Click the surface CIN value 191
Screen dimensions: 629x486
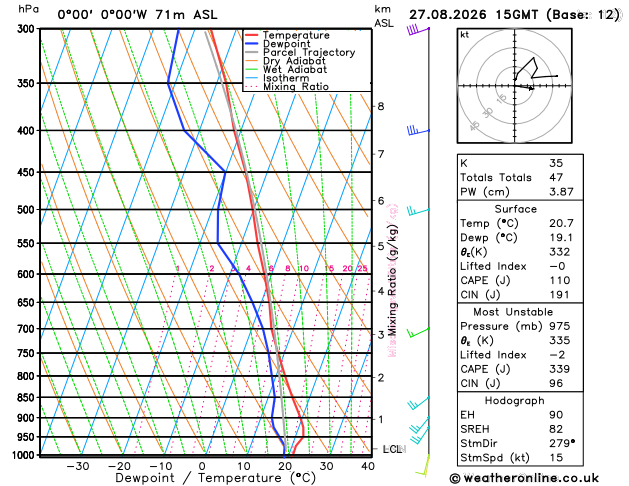(560, 295)
